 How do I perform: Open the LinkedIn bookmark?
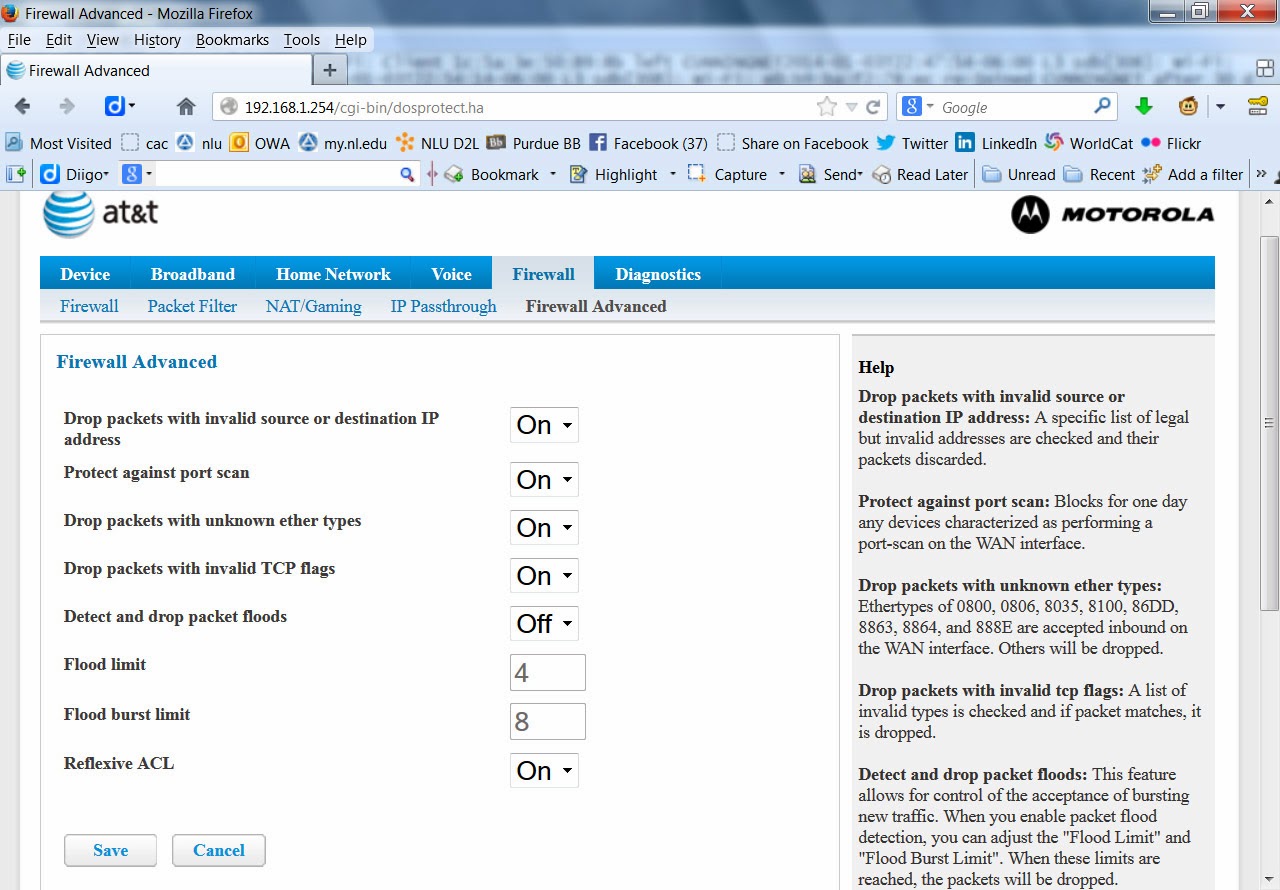tap(996, 143)
